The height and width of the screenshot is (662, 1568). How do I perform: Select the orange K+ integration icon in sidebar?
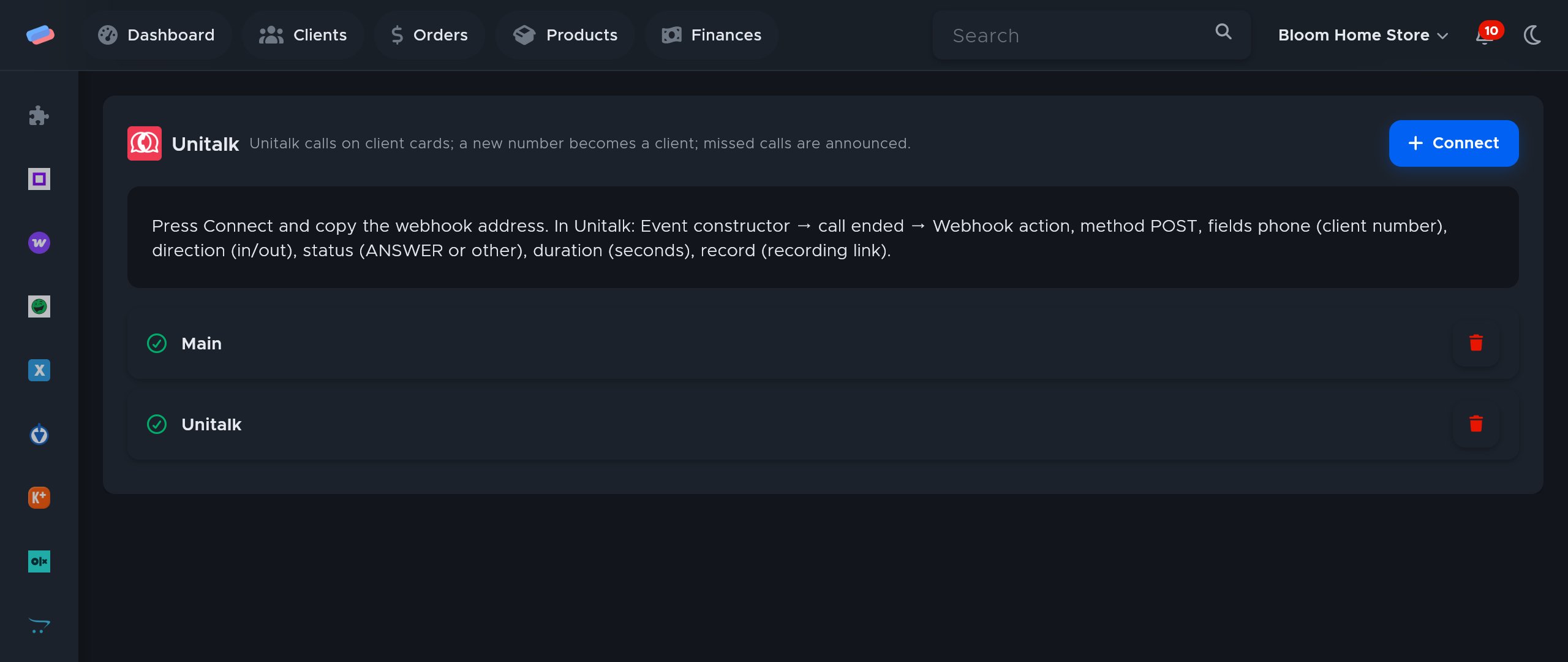click(39, 498)
